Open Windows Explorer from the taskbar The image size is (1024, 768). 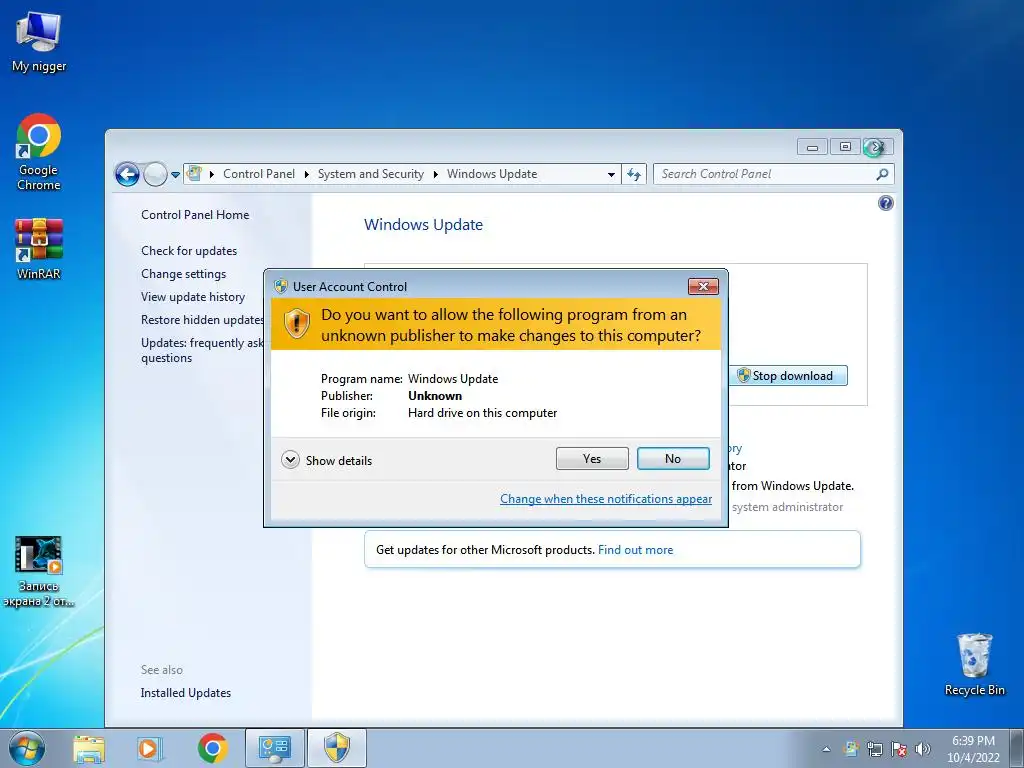click(89, 748)
